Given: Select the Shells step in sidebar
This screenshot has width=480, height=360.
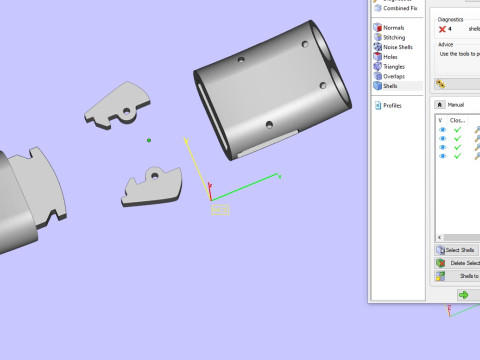Looking at the screenshot, I should 397,86.
